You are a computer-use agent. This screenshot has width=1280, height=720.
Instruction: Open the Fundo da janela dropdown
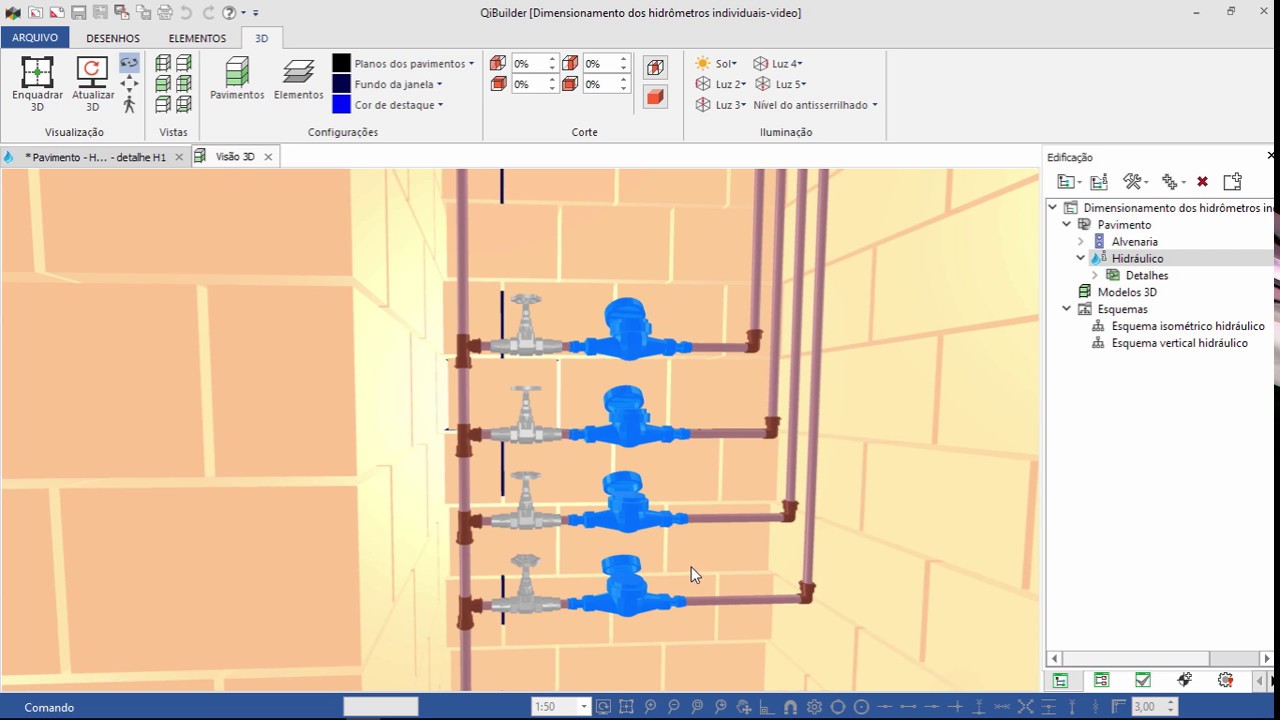pyautogui.click(x=398, y=84)
